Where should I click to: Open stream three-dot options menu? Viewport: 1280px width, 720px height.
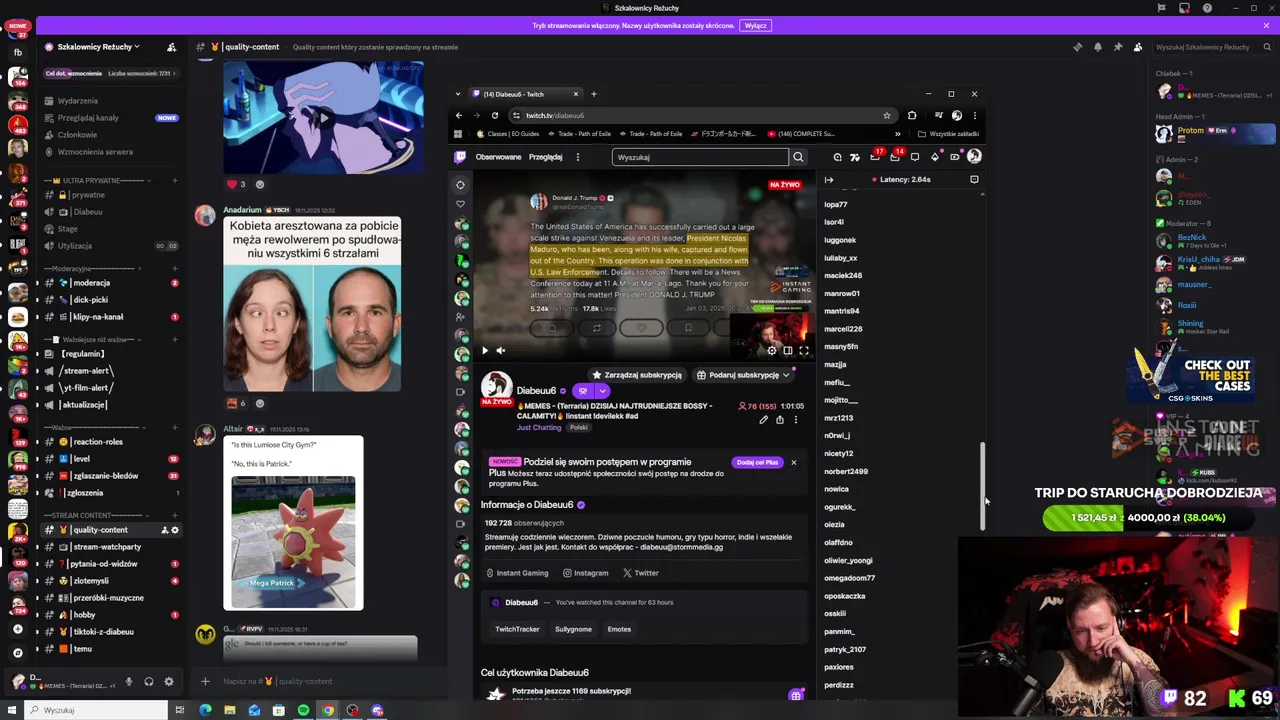point(796,420)
